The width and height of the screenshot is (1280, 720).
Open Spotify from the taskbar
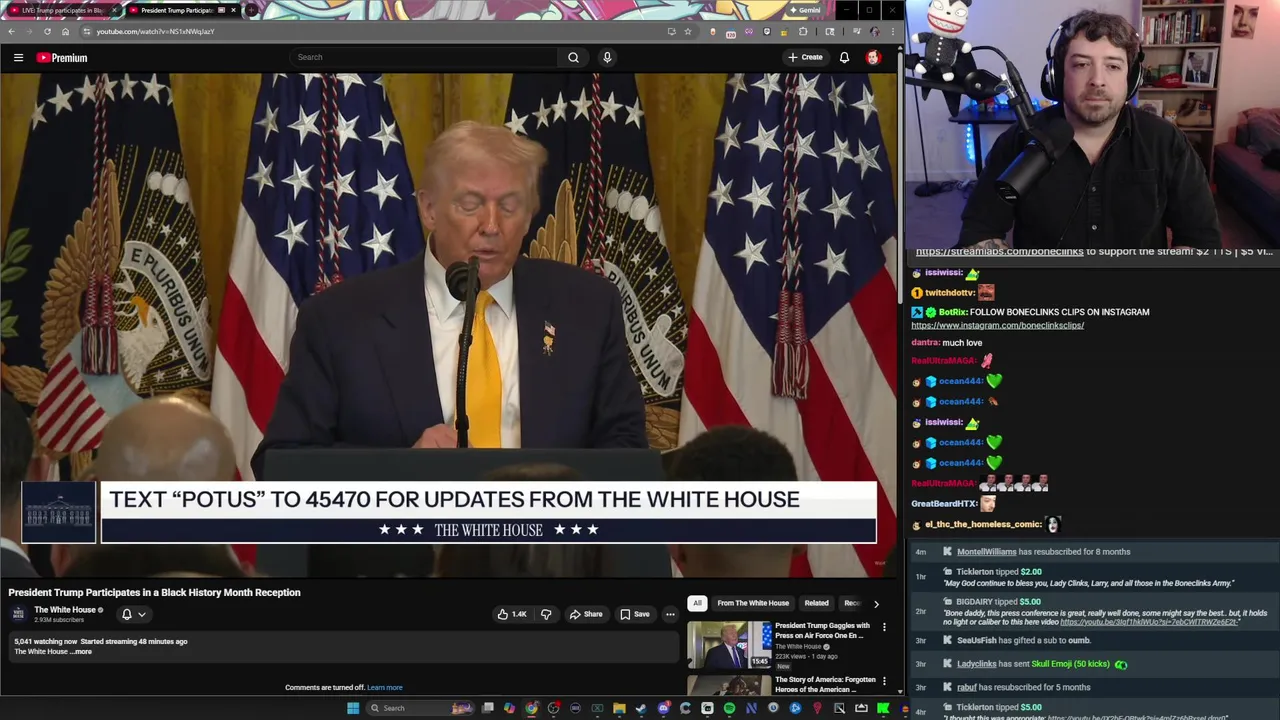[x=729, y=708]
